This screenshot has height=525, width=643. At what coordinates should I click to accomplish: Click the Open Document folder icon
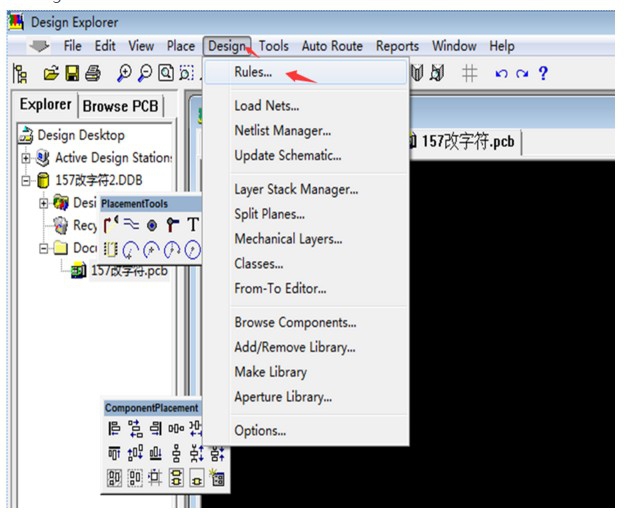(51, 73)
